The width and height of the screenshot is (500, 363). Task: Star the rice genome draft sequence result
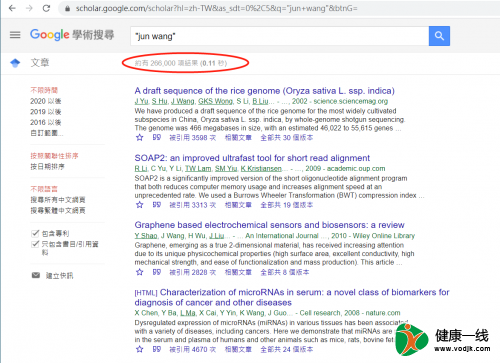point(140,137)
